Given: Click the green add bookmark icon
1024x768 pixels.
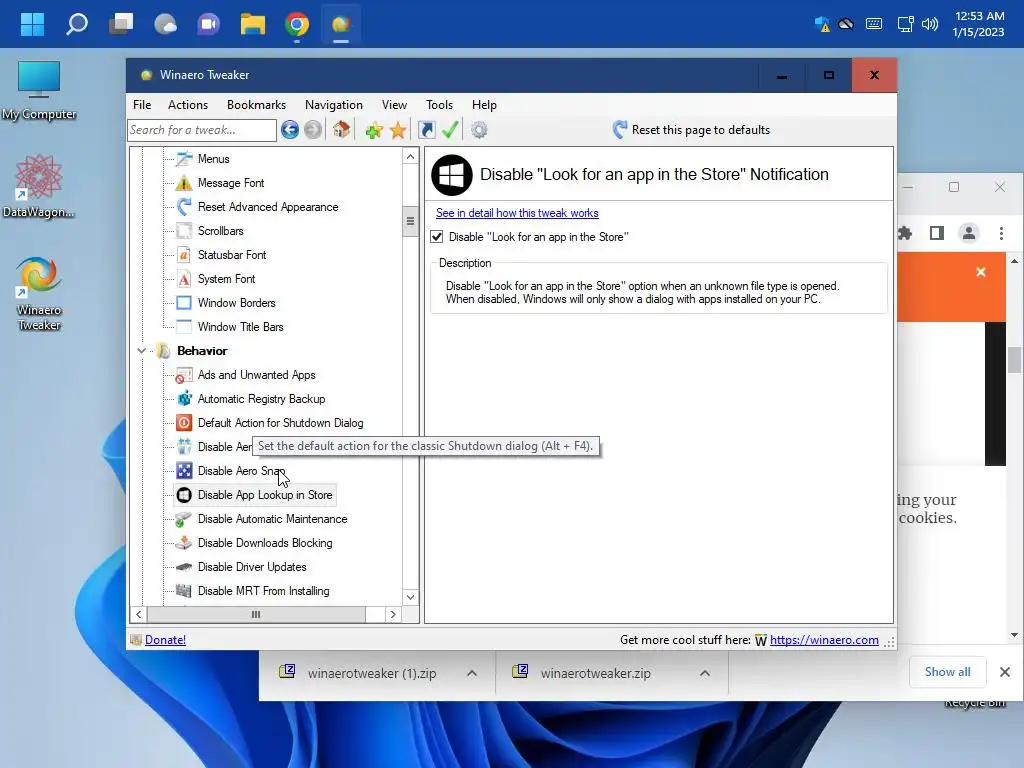Looking at the screenshot, I should 374,130.
